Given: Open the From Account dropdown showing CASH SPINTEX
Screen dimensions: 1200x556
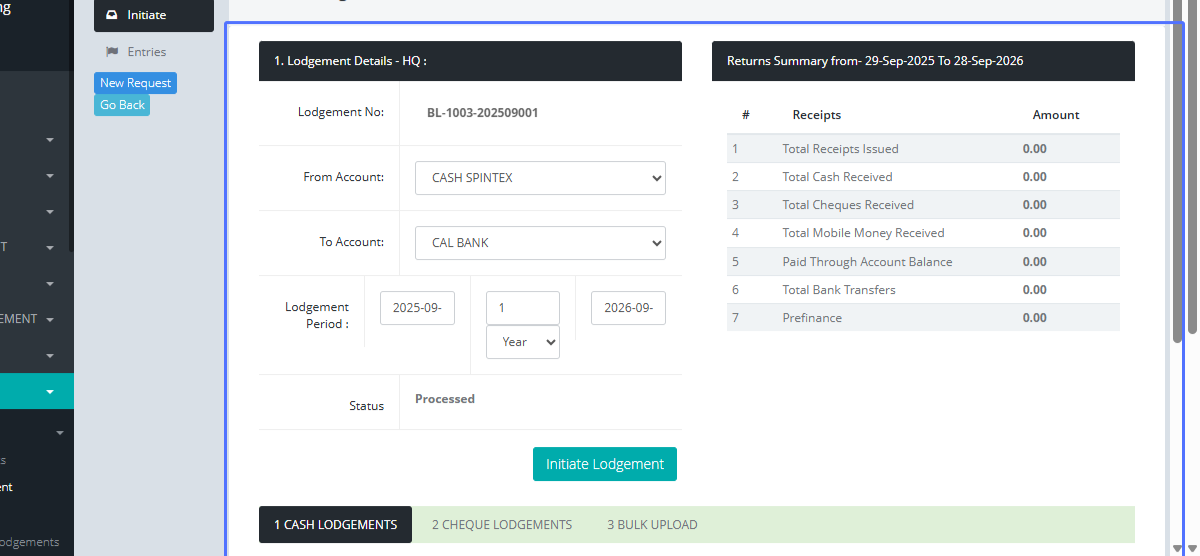Looking at the screenshot, I should click(540, 178).
